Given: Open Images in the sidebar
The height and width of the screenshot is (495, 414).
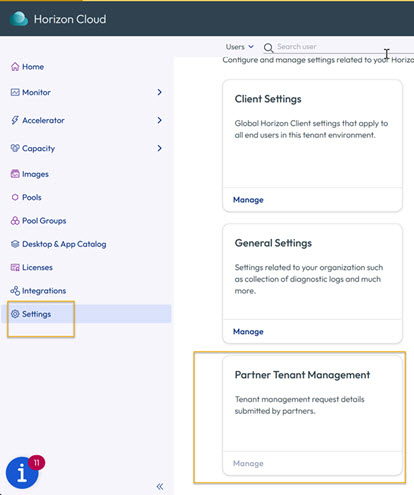Looking at the screenshot, I should coord(35,174).
